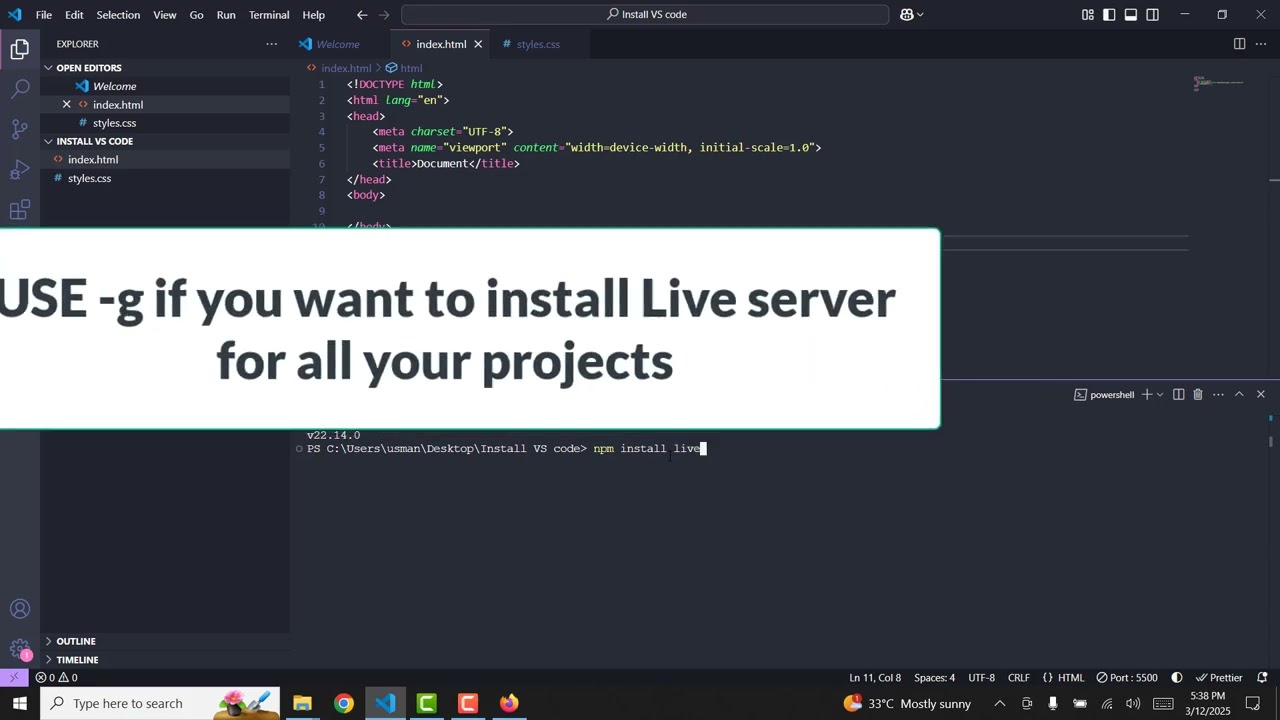Split the terminal
The width and height of the screenshot is (1280, 720).
tap(1178, 395)
